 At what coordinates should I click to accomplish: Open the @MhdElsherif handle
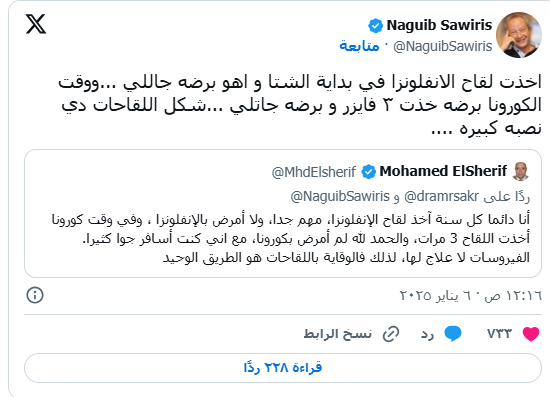(314, 172)
